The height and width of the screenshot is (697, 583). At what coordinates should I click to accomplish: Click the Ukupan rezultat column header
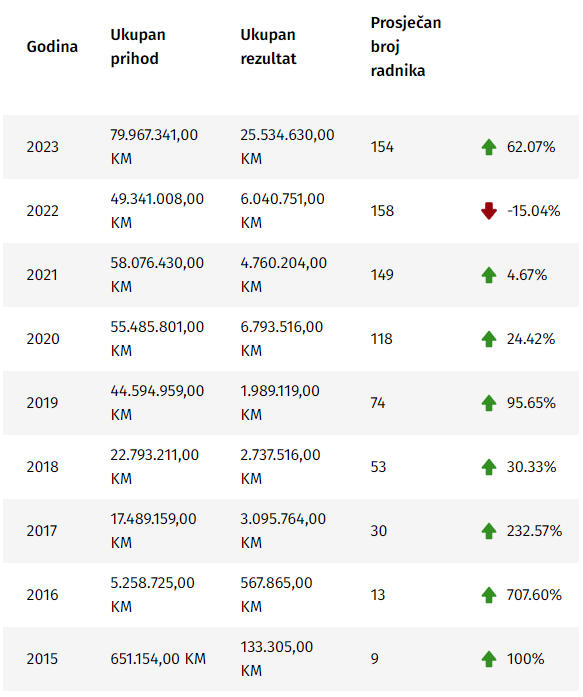click(x=268, y=47)
